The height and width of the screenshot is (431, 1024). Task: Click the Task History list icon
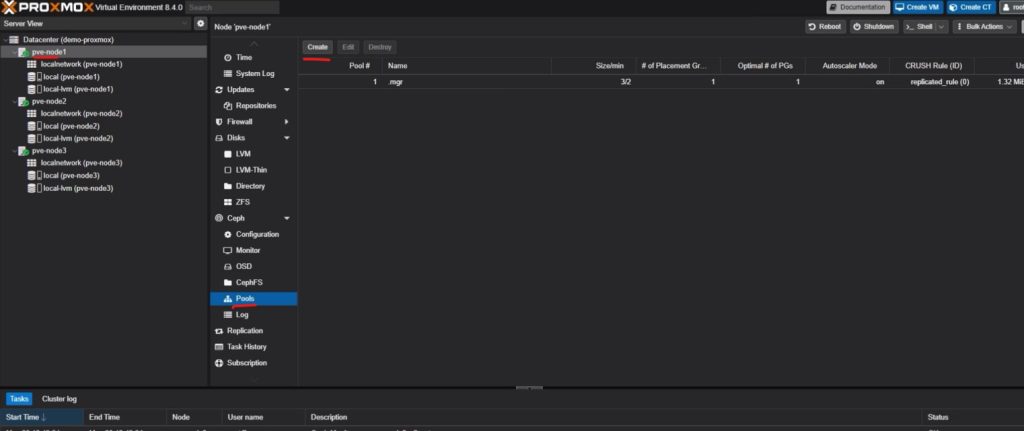pos(219,347)
